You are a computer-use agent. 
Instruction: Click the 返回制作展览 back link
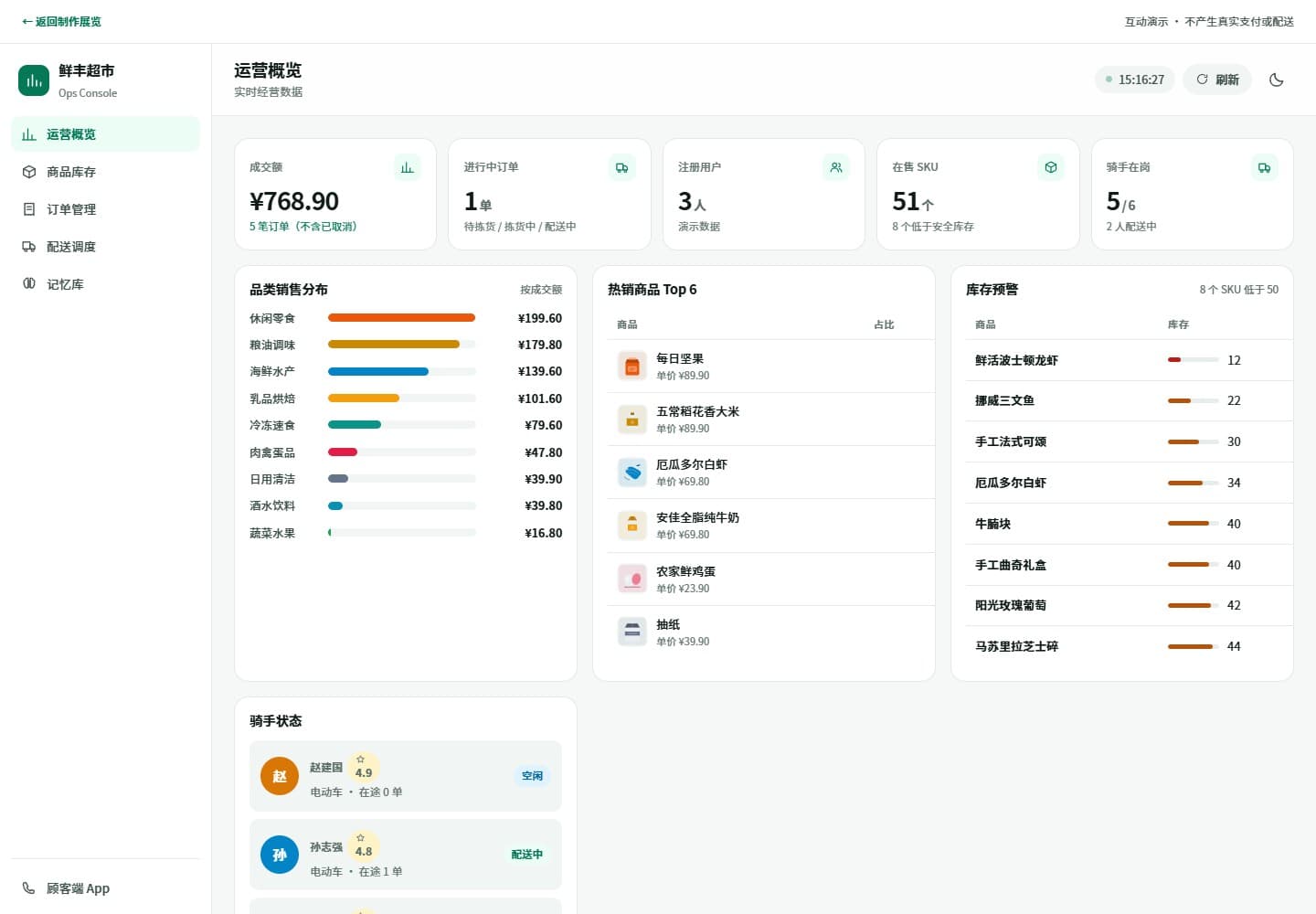[x=61, y=21]
